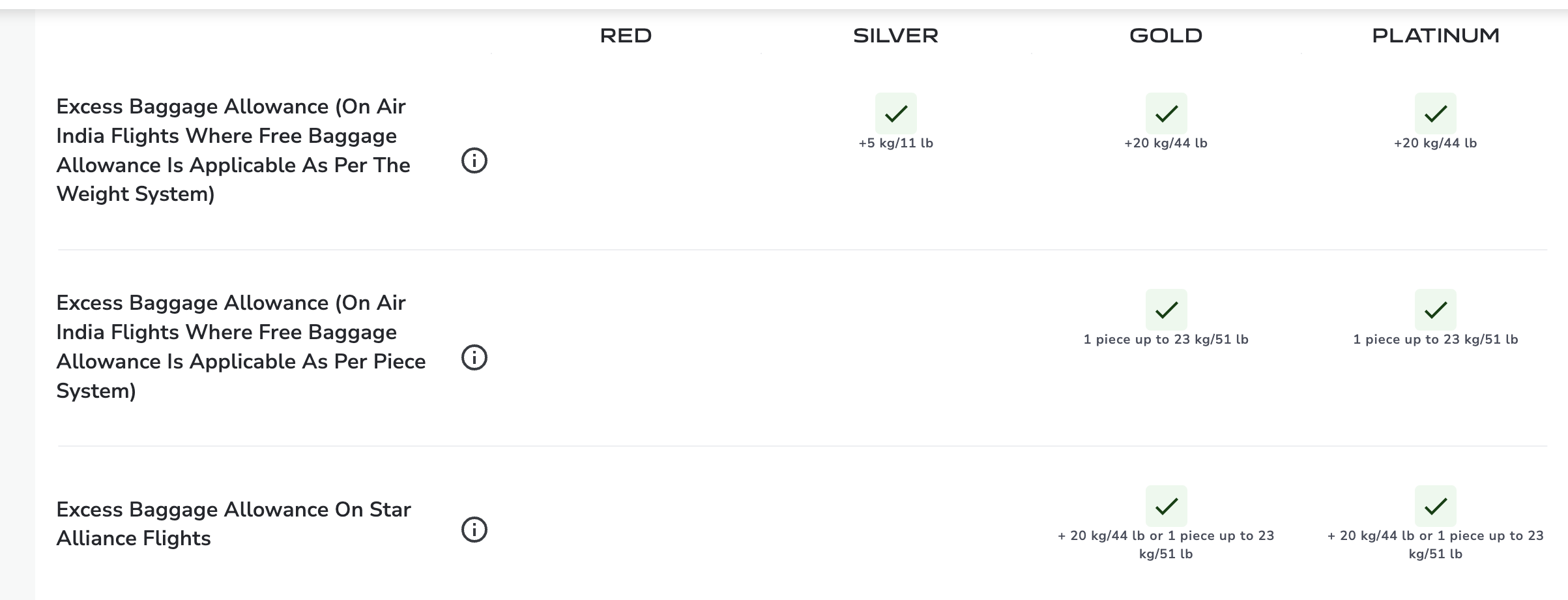This screenshot has height=600, width=1568.
Task: Click Platinum checkmark for +20 kg/44 lb weight
Action: click(x=1436, y=113)
